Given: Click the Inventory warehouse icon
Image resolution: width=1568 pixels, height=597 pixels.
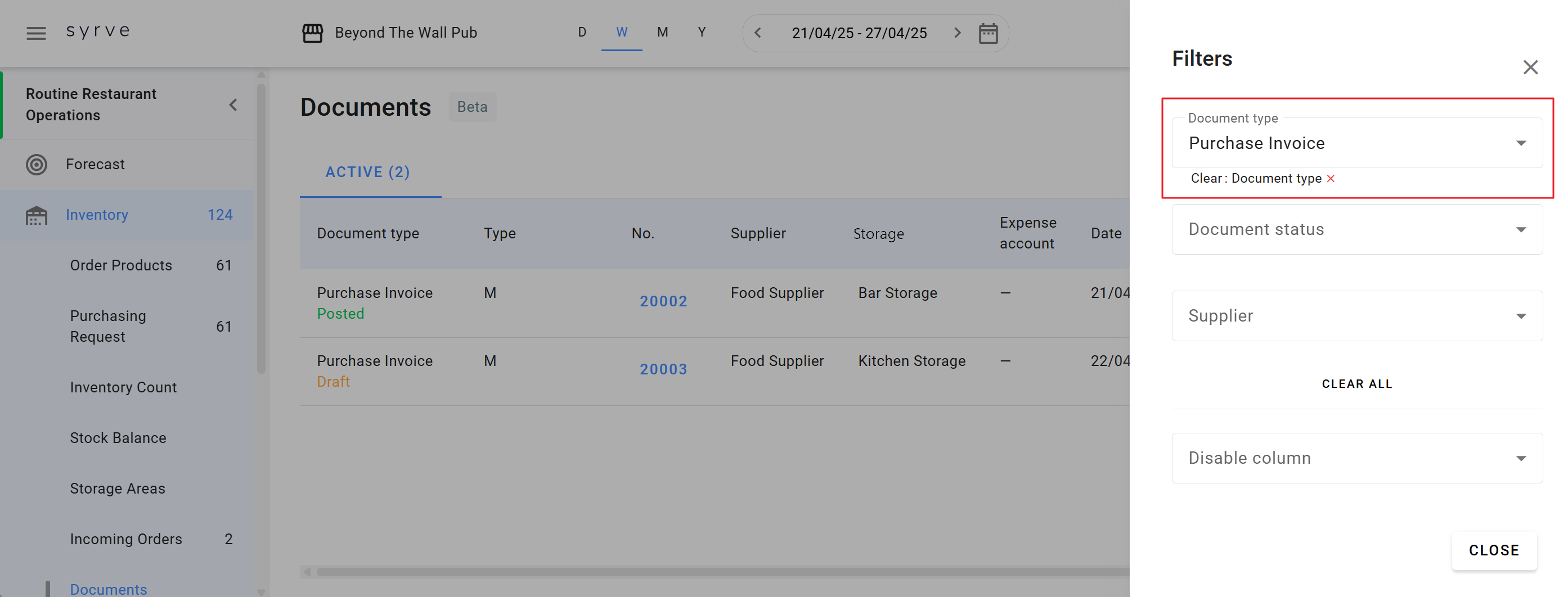Looking at the screenshot, I should tap(37, 215).
